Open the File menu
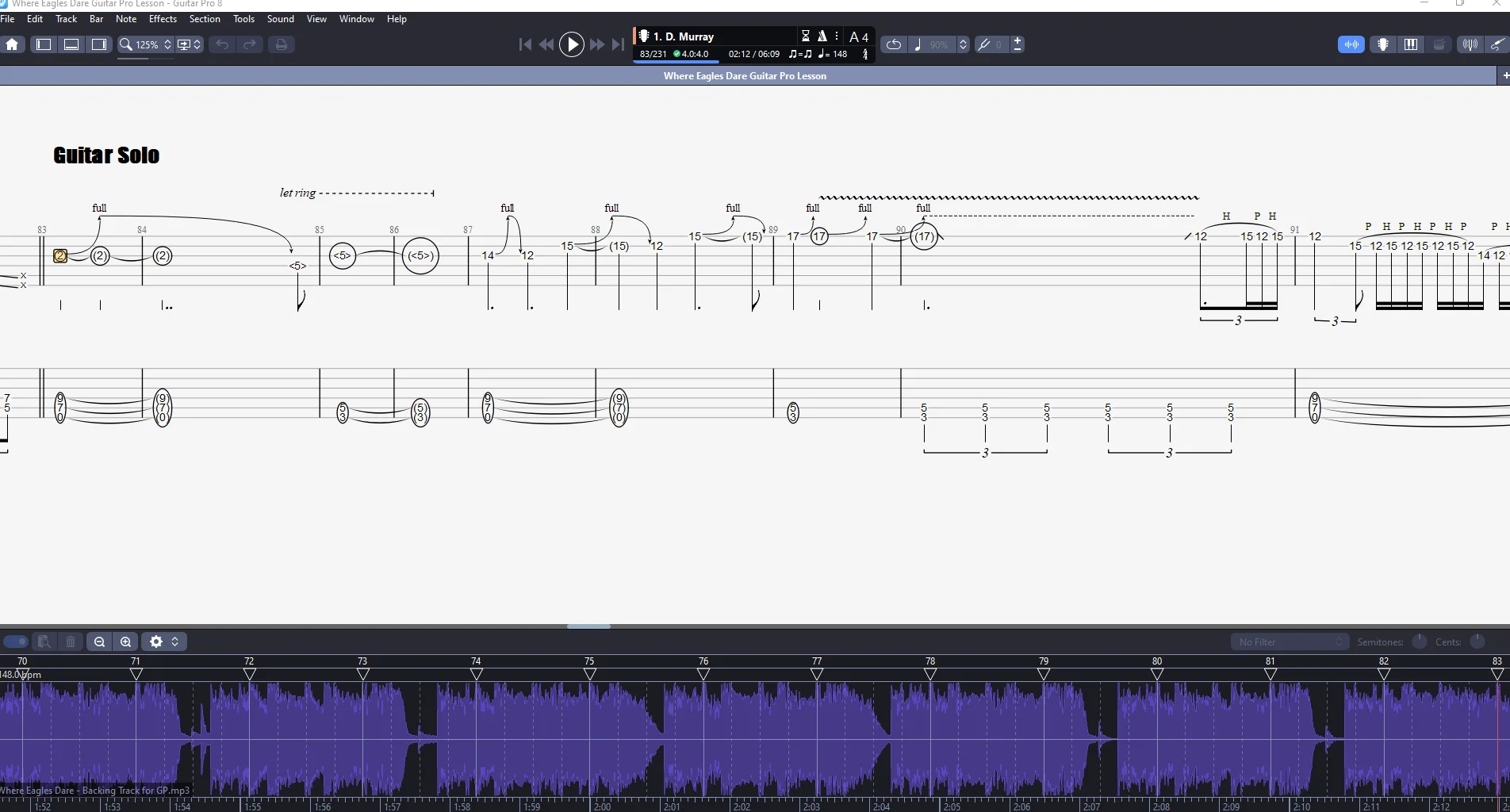 7,19
